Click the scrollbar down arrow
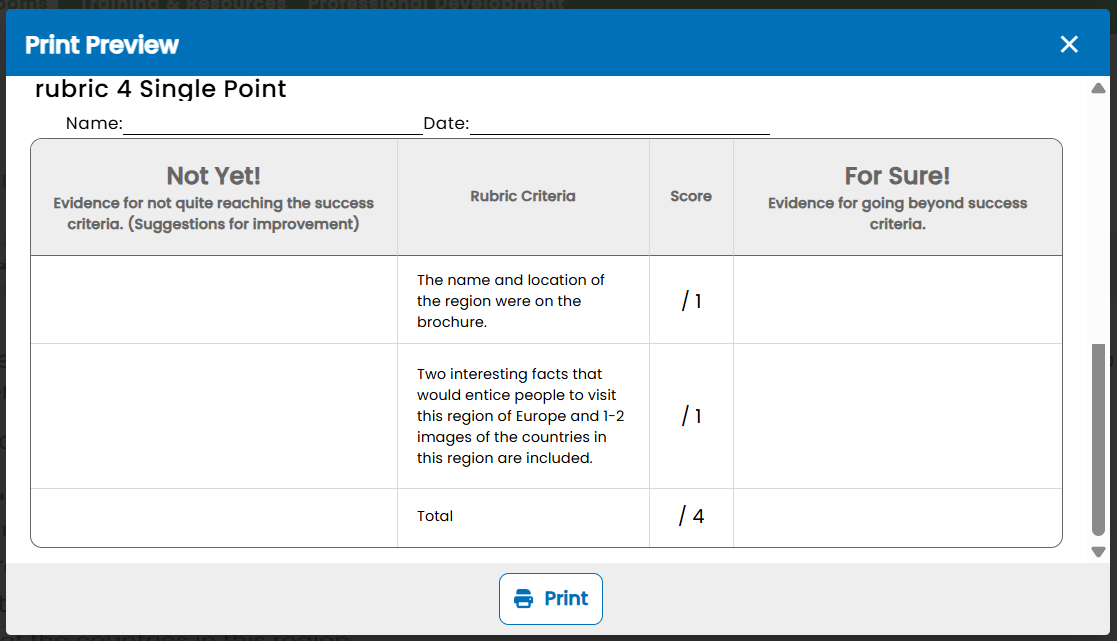 [x=1098, y=552]
